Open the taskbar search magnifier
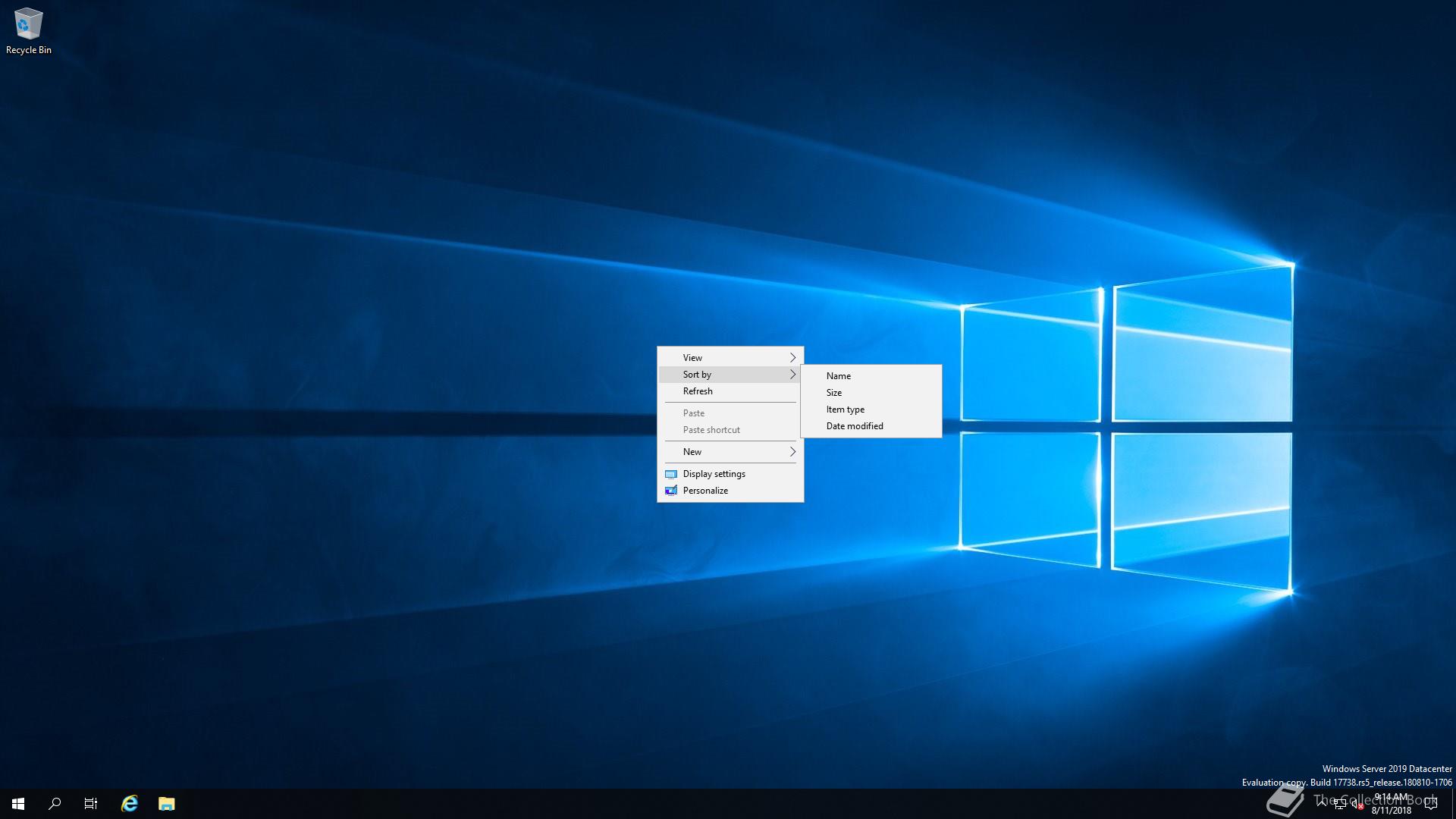The height and width of the screenshot is (819, 1456). tap(55, 804)
